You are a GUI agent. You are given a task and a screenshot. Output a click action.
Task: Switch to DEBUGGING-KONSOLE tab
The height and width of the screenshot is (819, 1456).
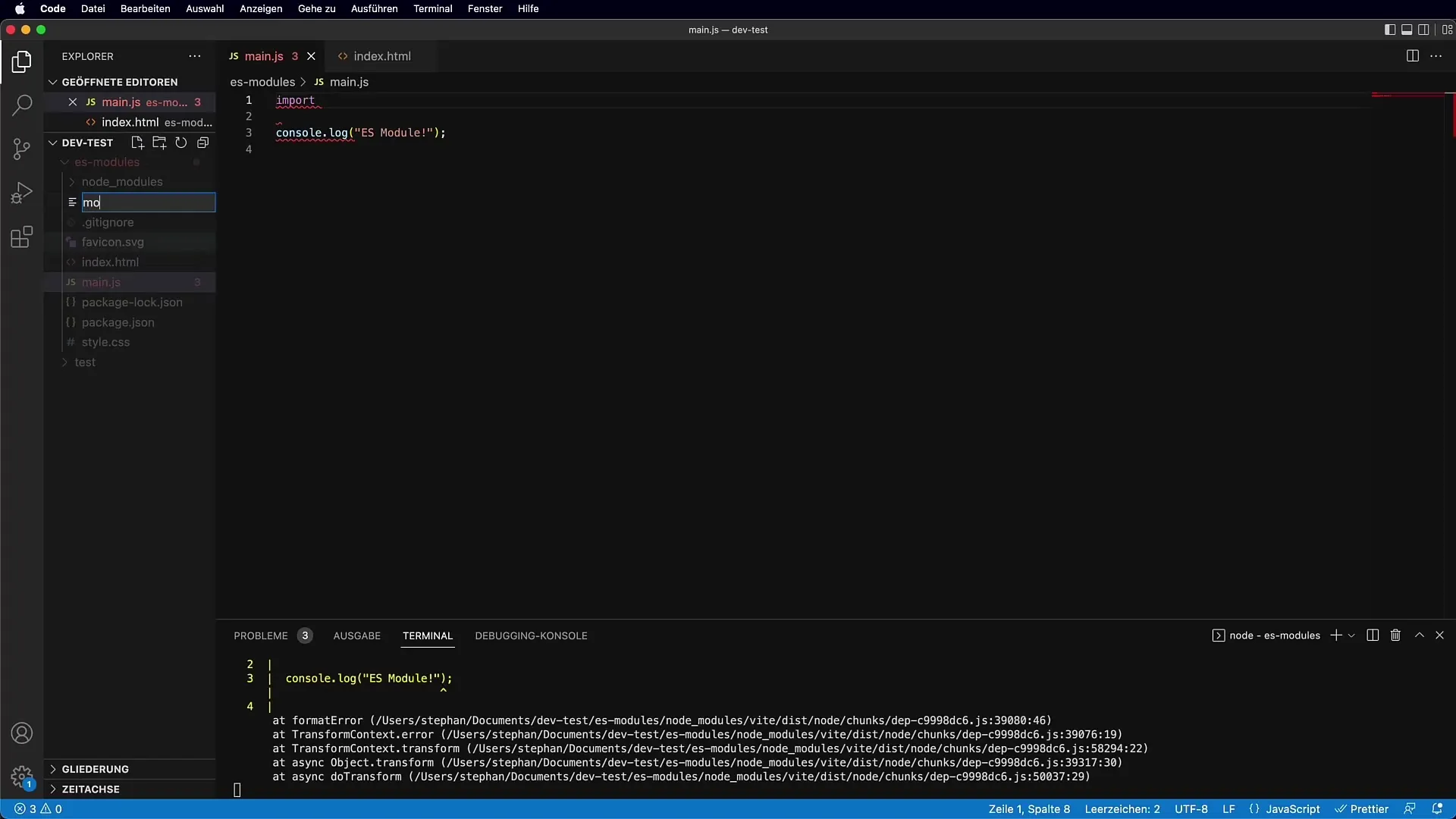coord(532,635)
